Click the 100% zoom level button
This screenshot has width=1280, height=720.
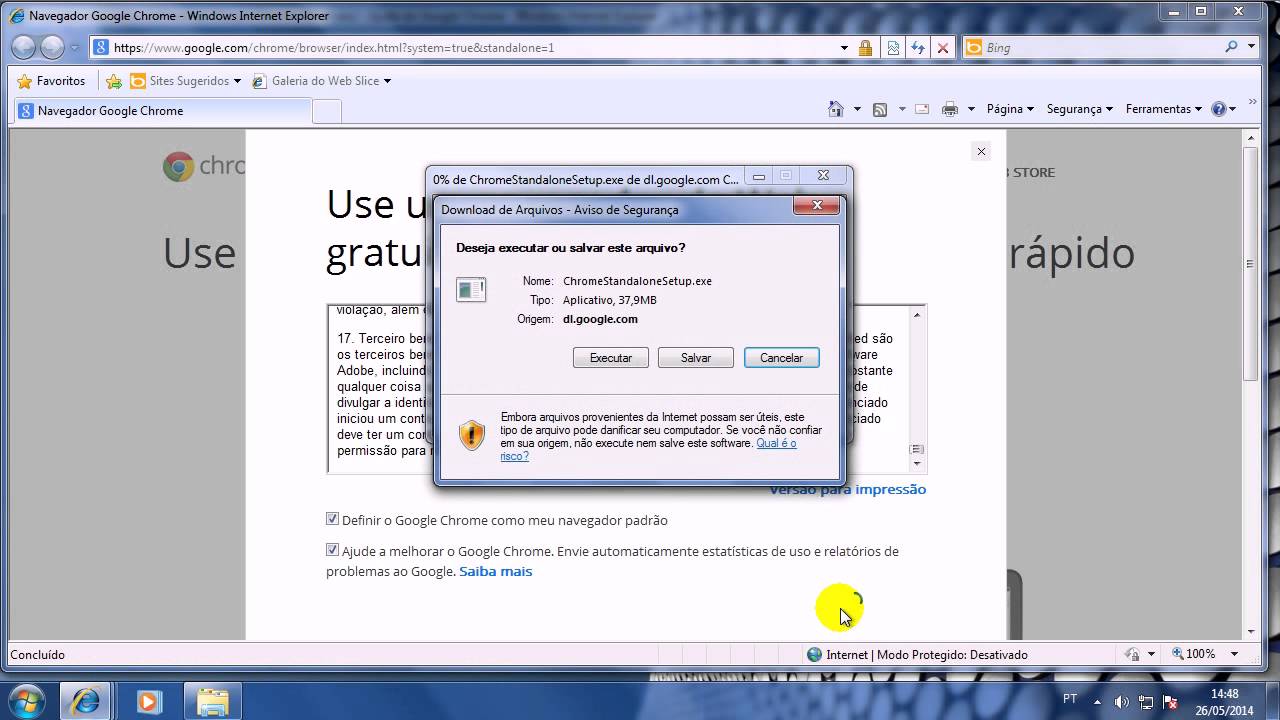1194,654
